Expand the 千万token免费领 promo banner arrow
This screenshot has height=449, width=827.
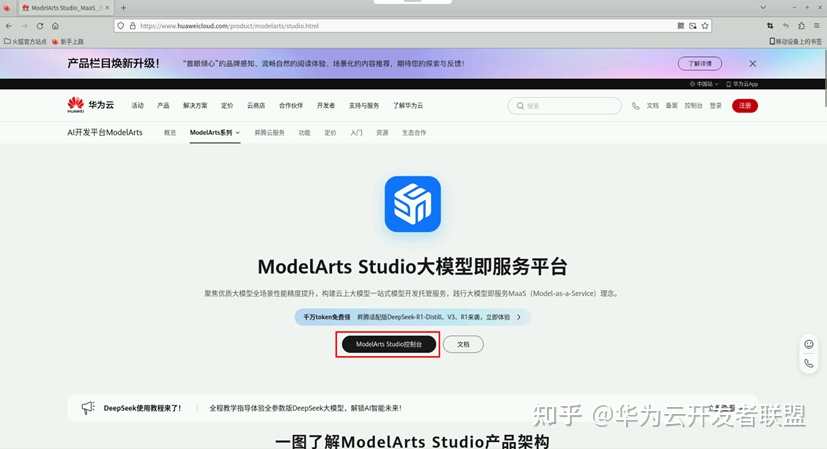point(518,317)
